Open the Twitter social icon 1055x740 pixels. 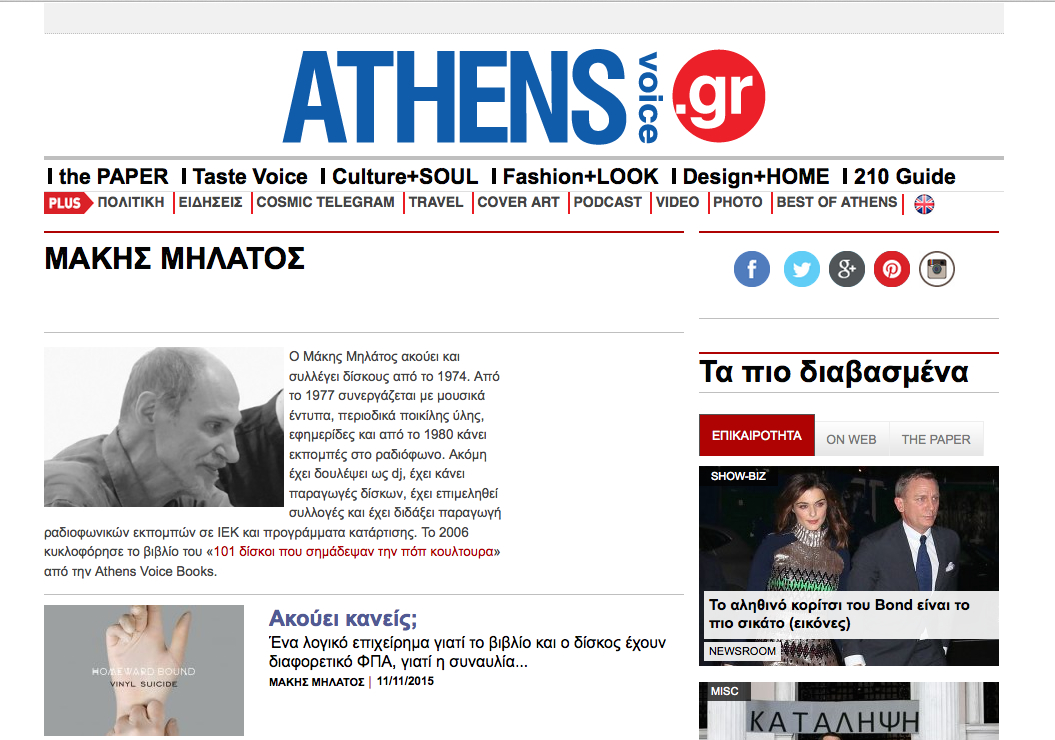pos(801,269)
